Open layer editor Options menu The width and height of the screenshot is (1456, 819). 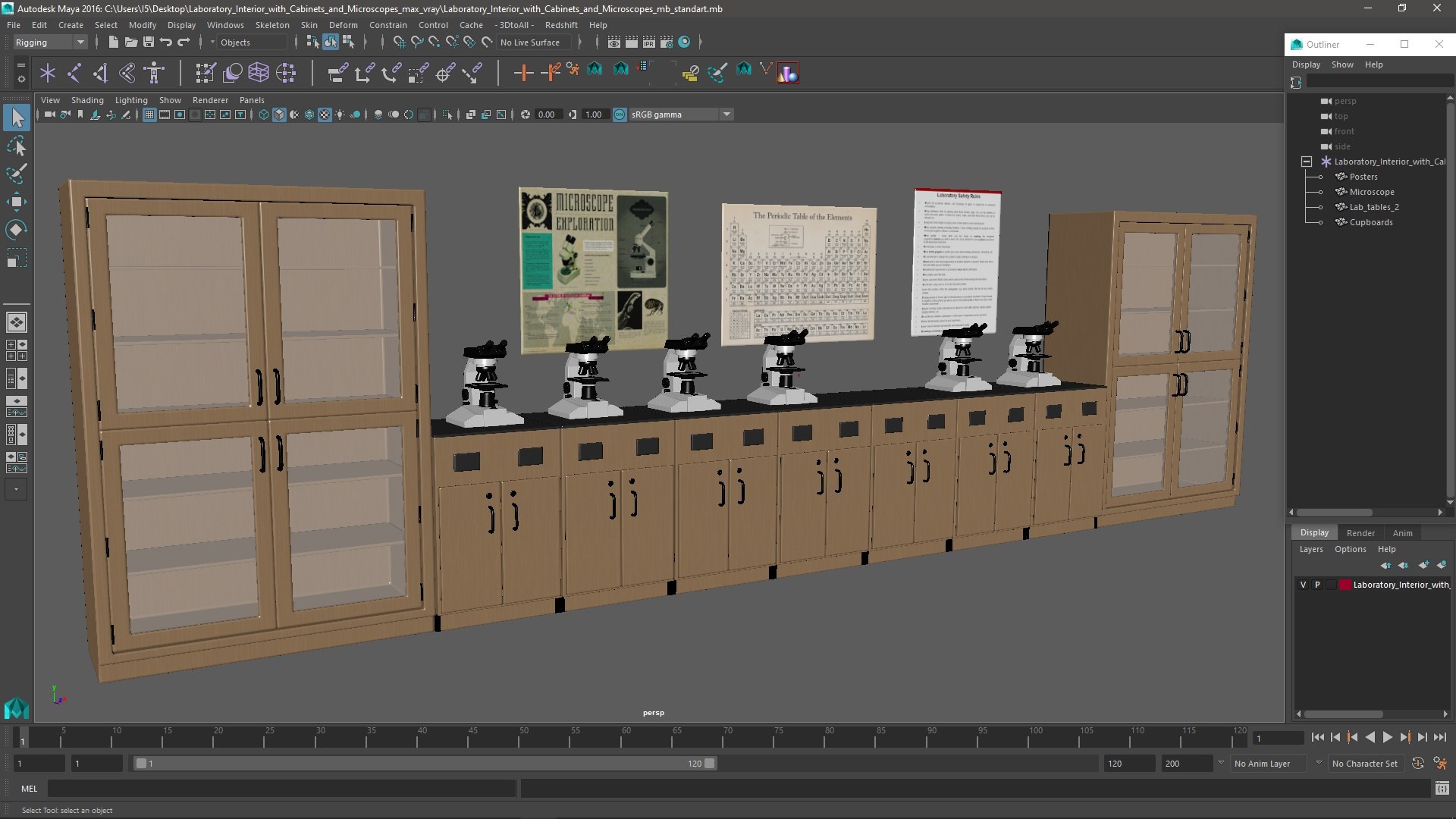point(1351,549)
